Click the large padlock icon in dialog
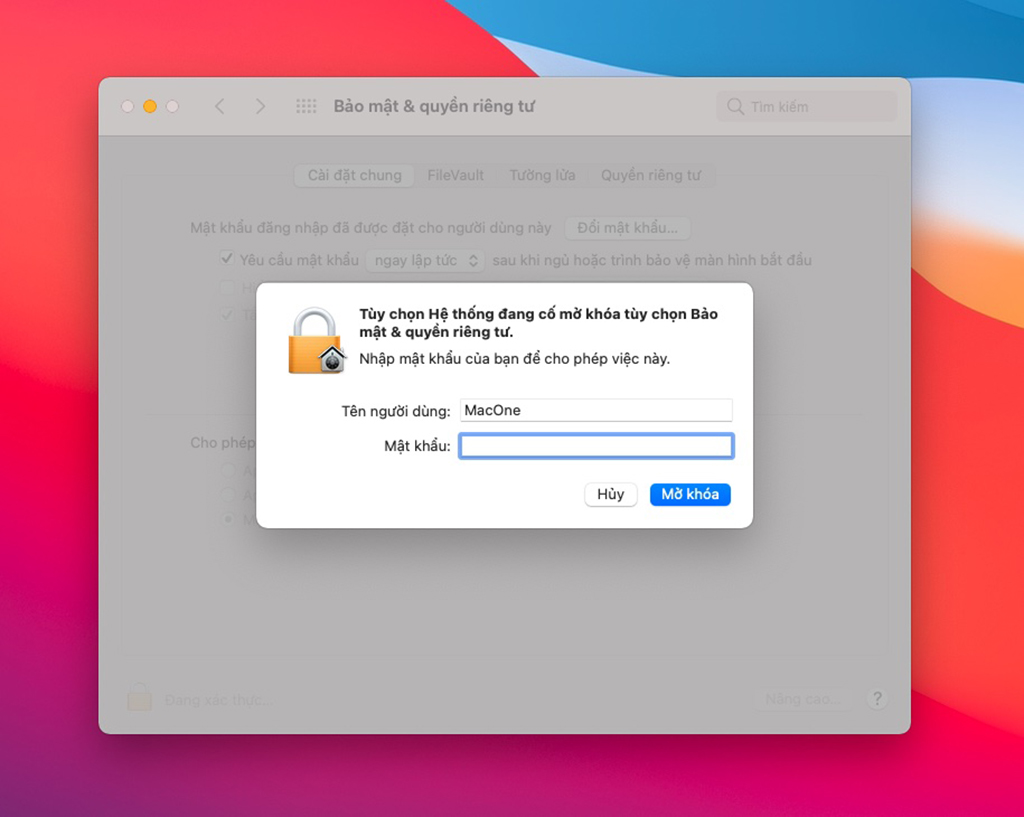 315,341
